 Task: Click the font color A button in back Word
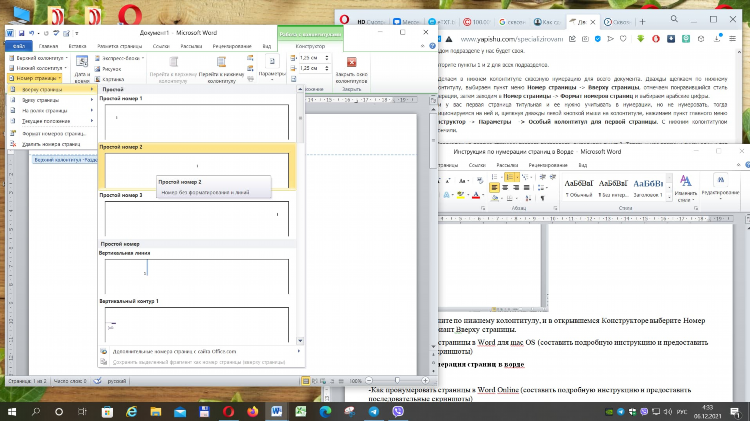[x=476, y=195]
